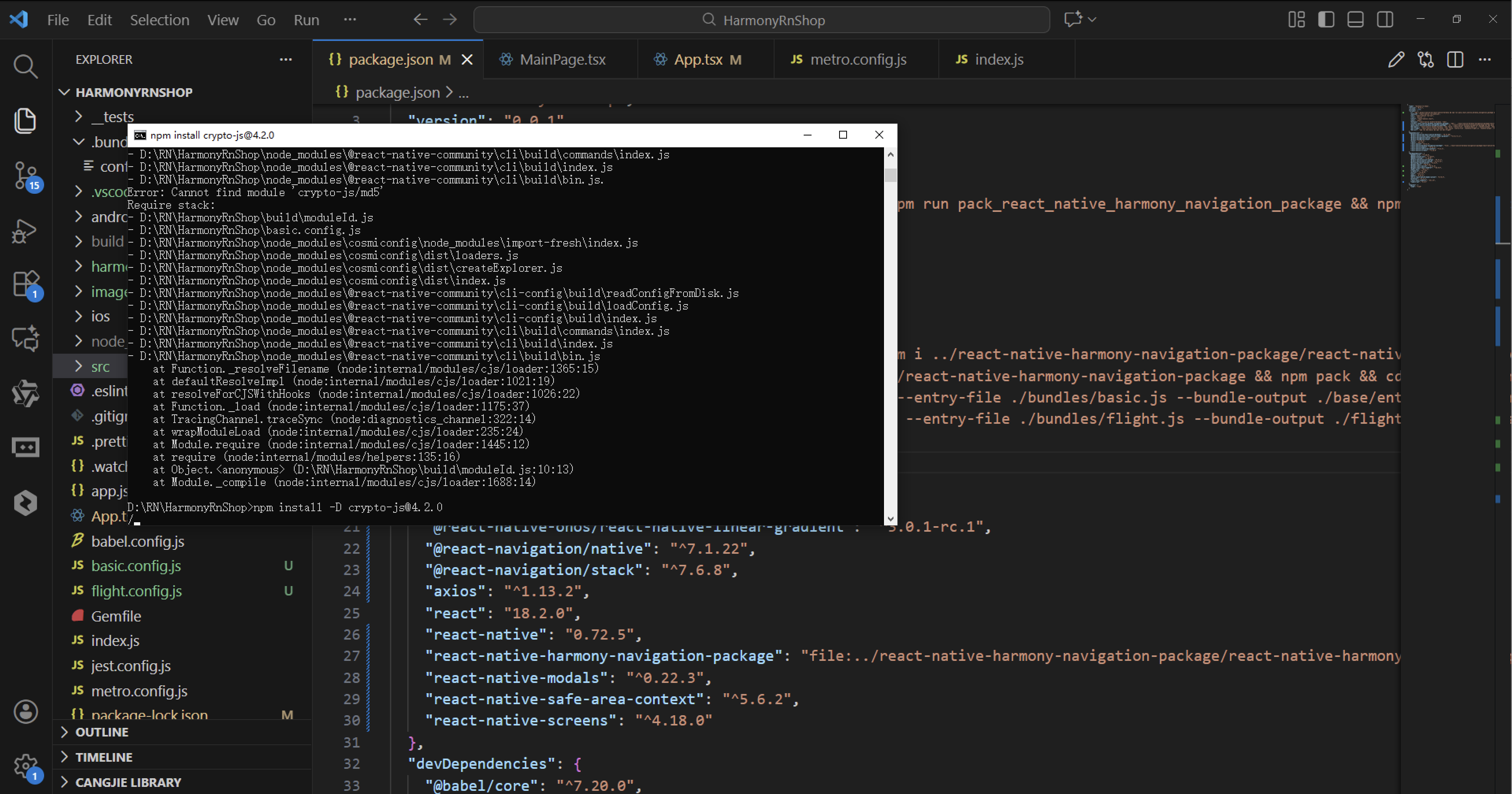
Task: Click the HarmonyRnShop command center search box
Action: (x=761, y=19)
